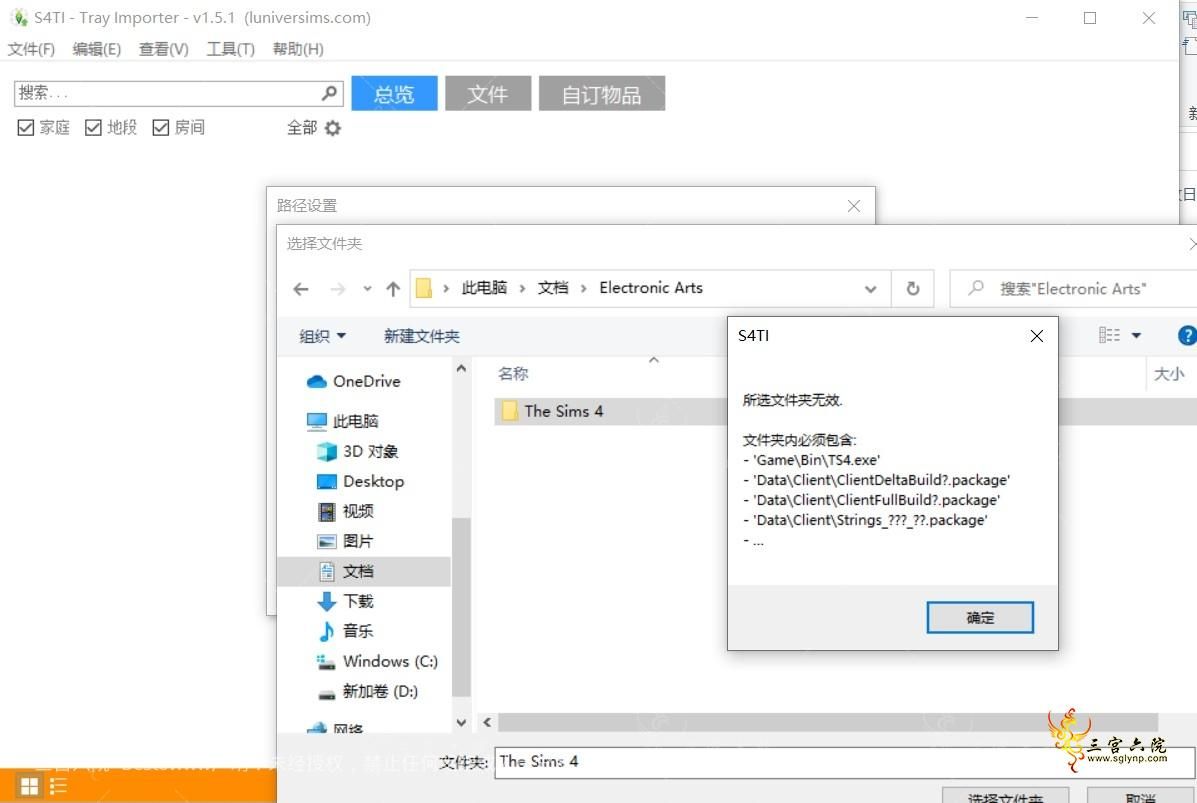Viewport: 1197px width, 803px height.
Task: Expand the view options dropdown arrow
Action: (x=1136, y=335)
